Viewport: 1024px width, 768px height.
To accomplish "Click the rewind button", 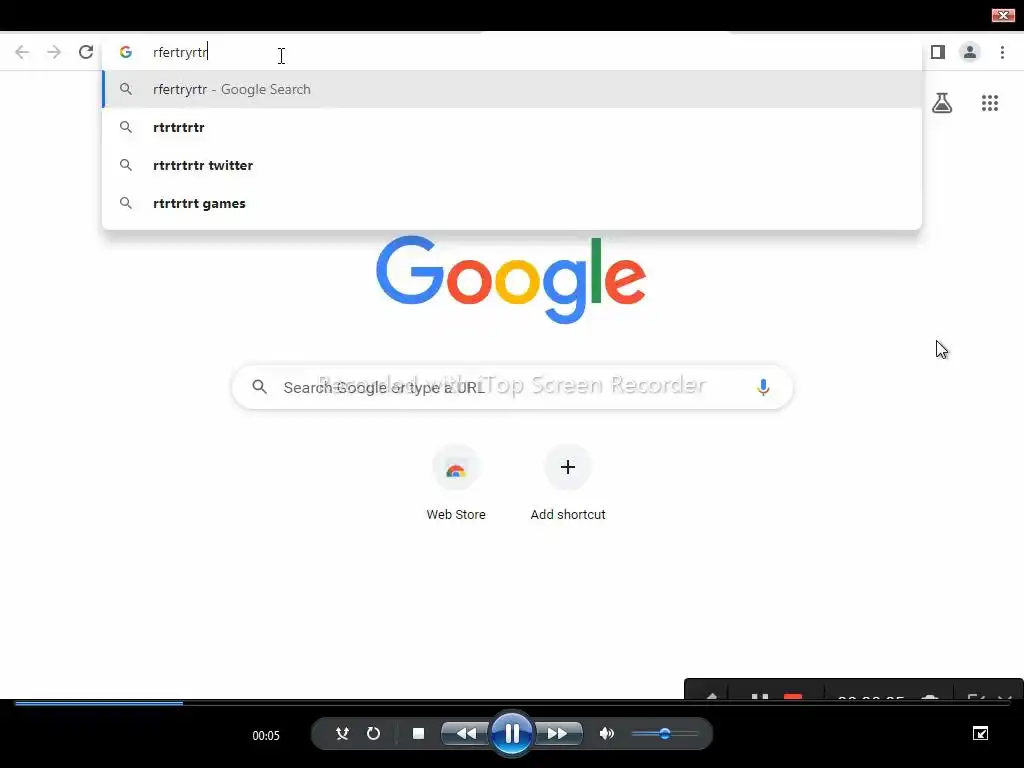I will click(x=465, y=733).
